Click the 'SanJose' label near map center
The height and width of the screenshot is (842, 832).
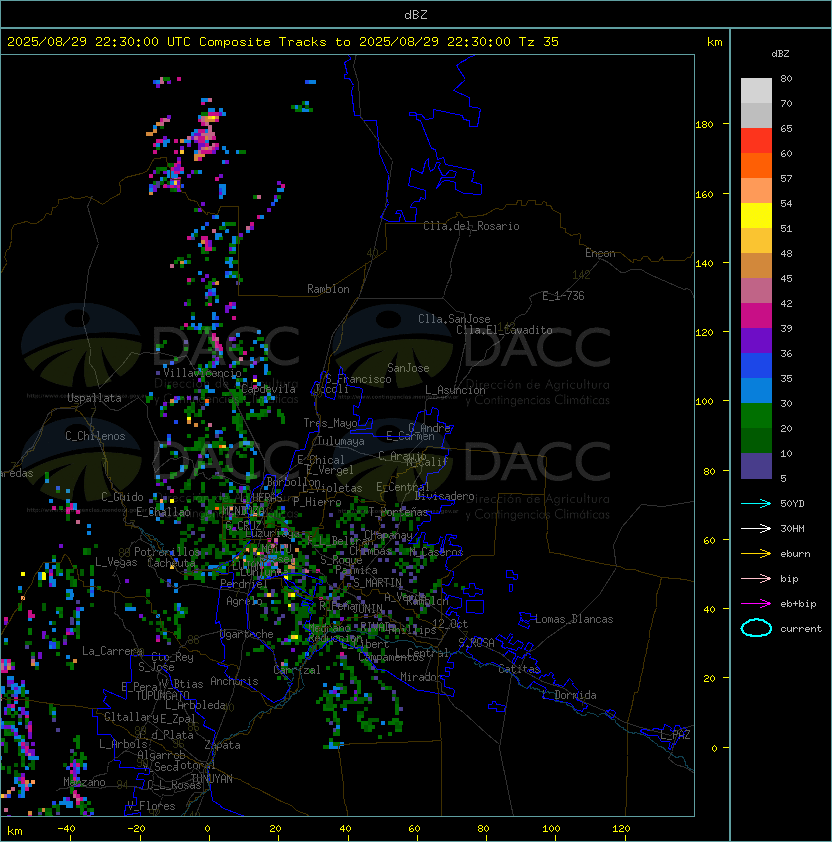point(408,368)
